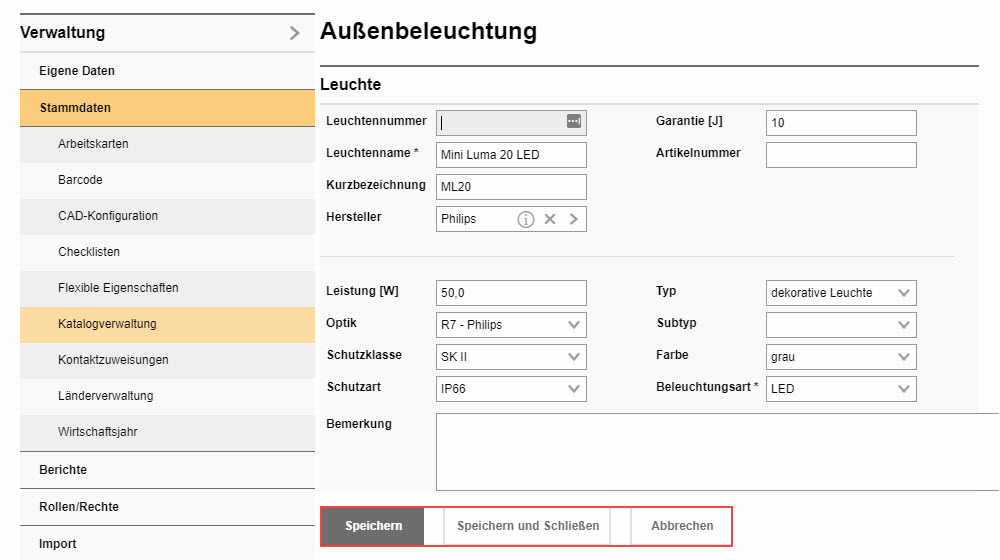
Task: Show Philips manufacturer info icon
Action: point(526,219)
